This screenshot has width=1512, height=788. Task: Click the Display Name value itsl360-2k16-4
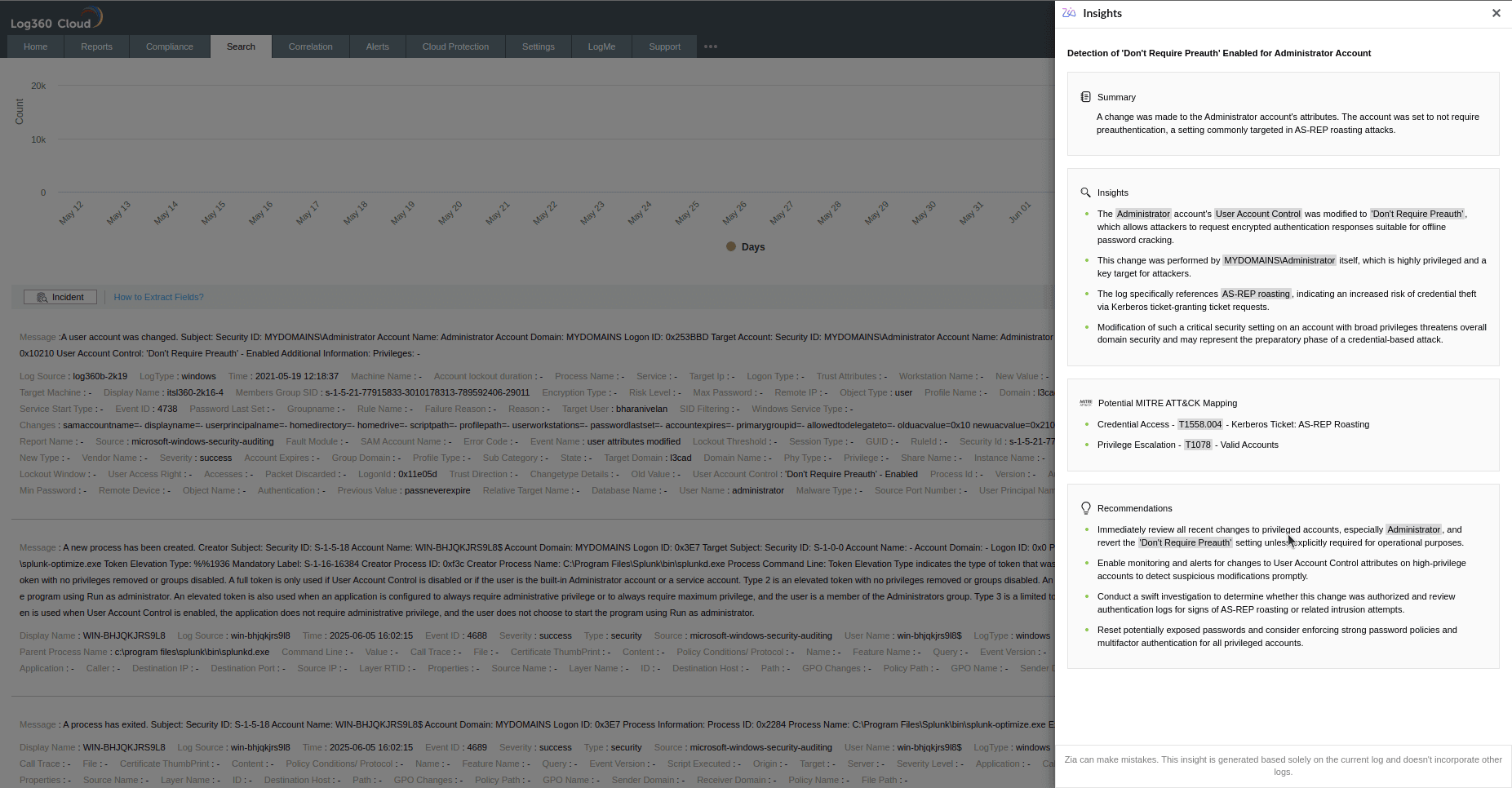tap(195, 392)
